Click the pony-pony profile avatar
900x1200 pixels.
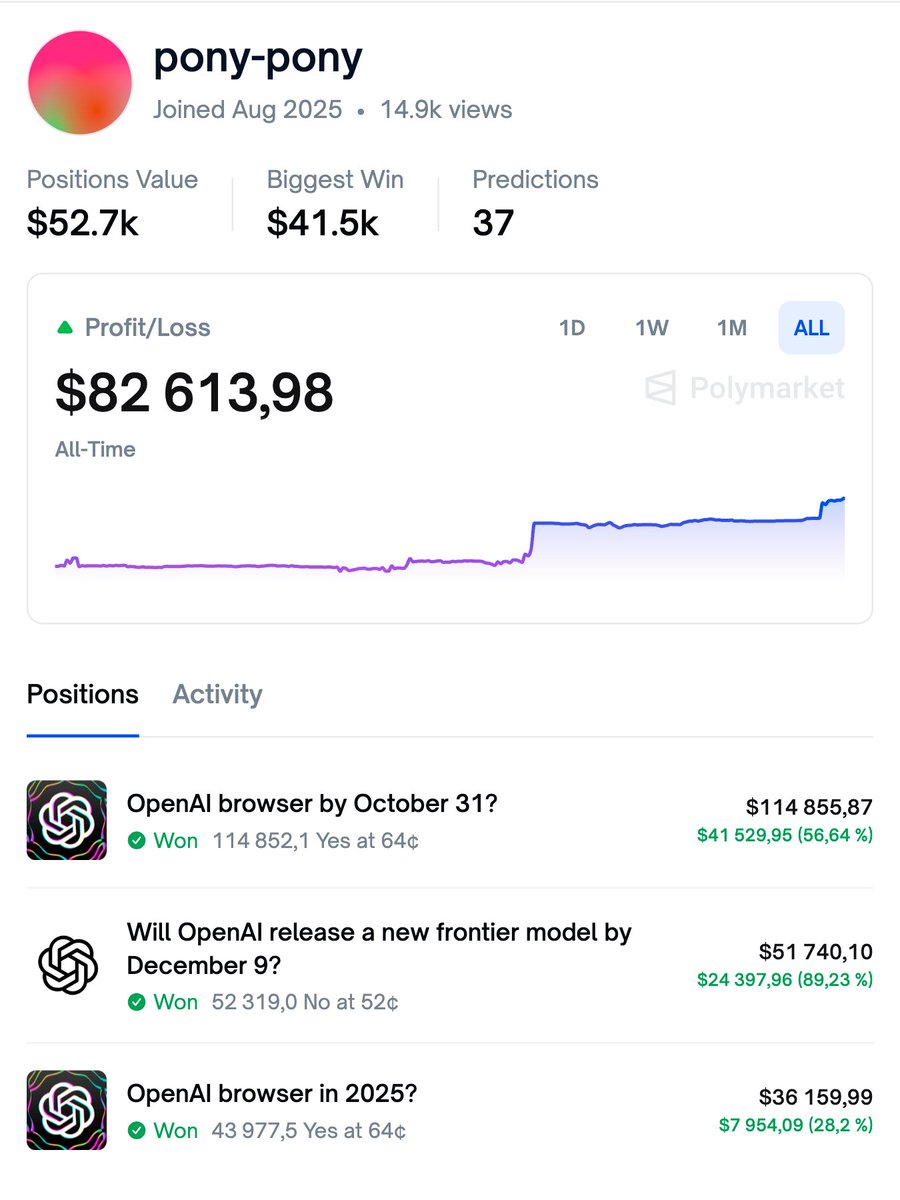80,83
